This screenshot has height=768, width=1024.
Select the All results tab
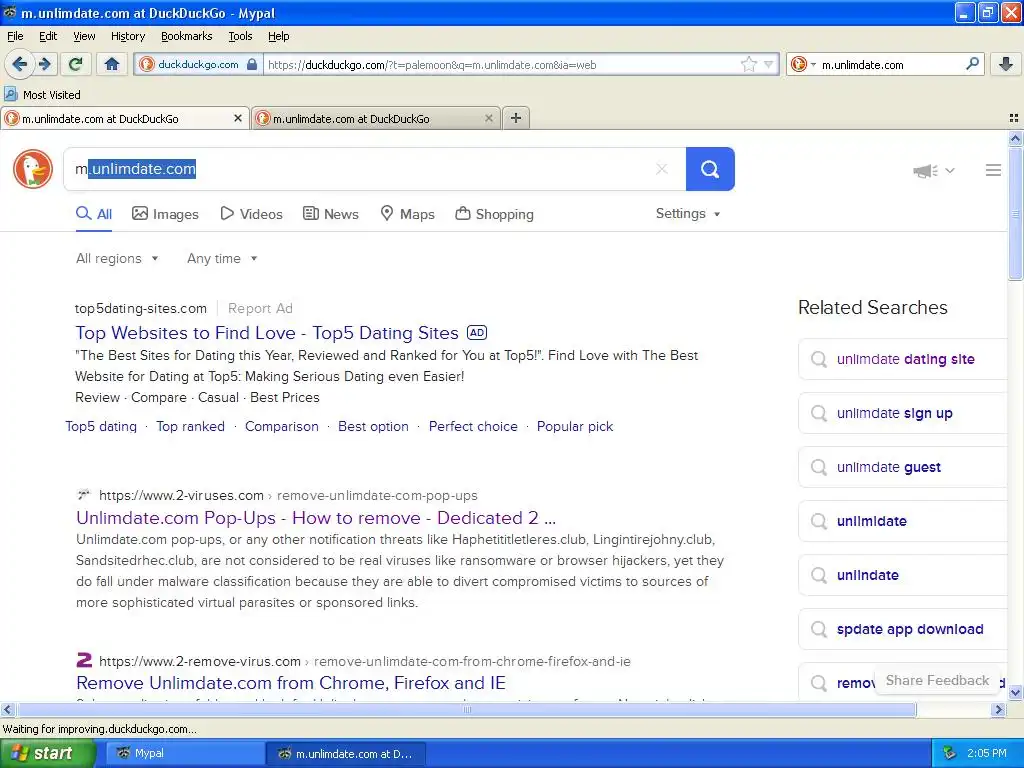93,214
